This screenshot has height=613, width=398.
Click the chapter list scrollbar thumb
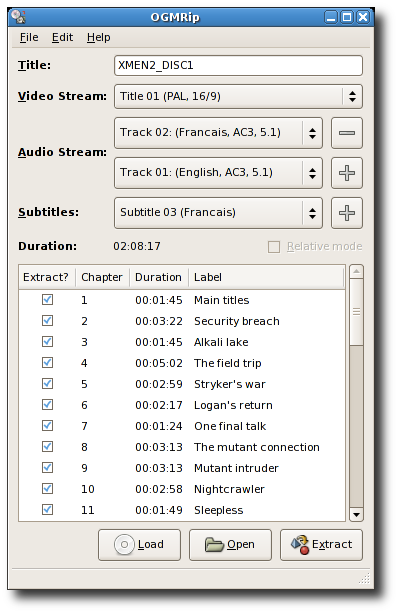coord(356,312)
